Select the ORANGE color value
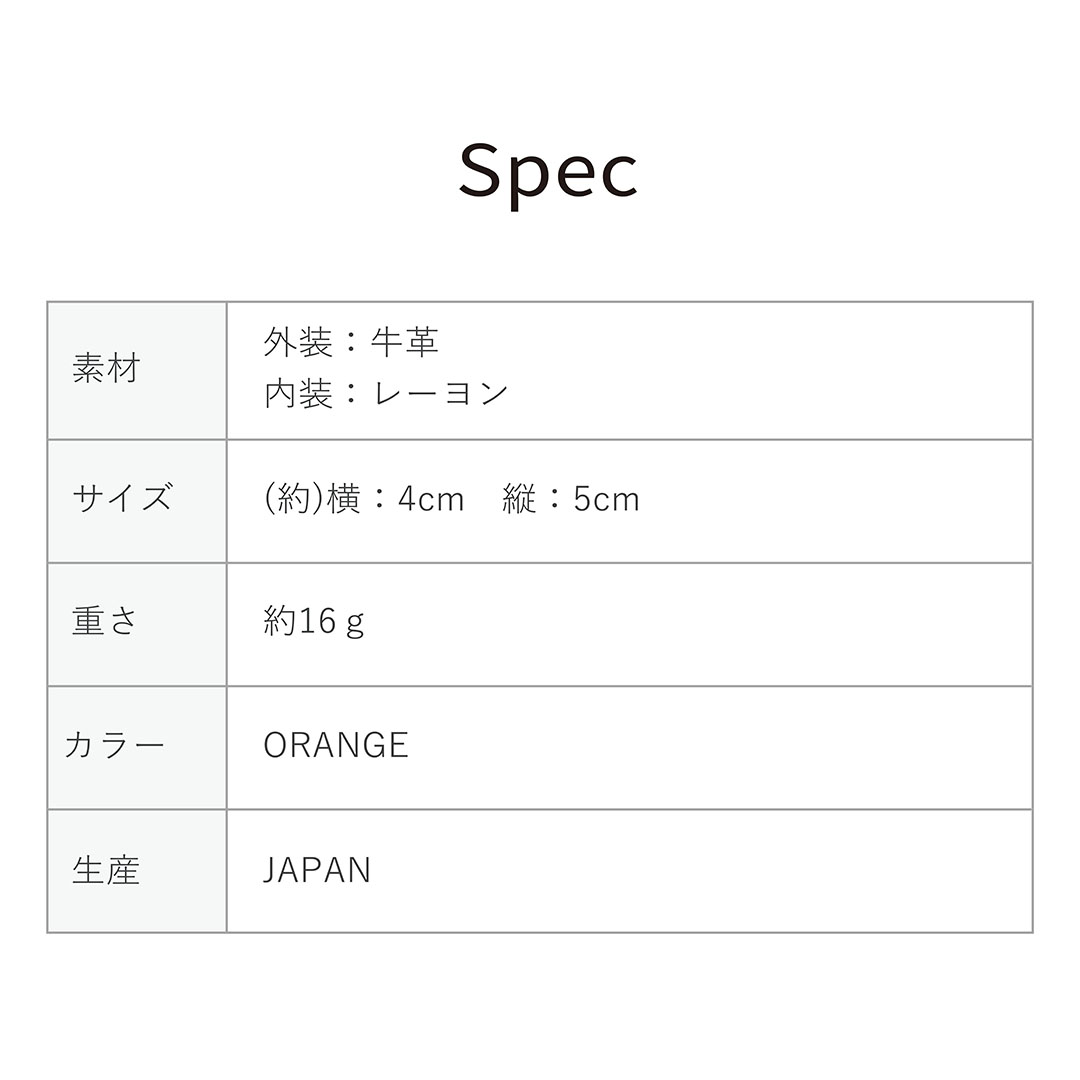The image size is (1080, 1080). pos(336,746)
